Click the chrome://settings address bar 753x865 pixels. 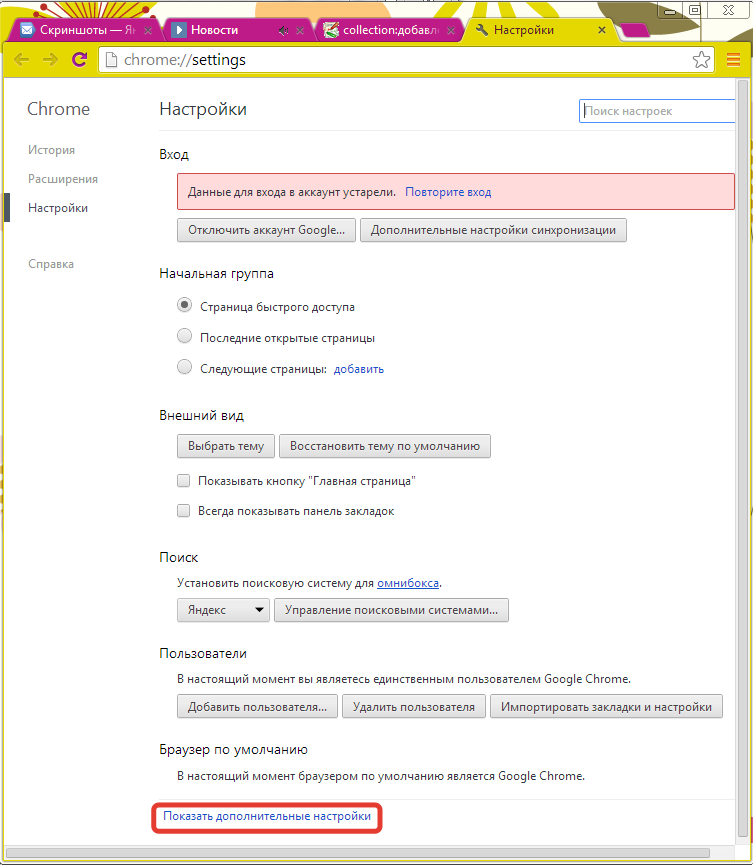pyautogui.click(x=405, y=60)
